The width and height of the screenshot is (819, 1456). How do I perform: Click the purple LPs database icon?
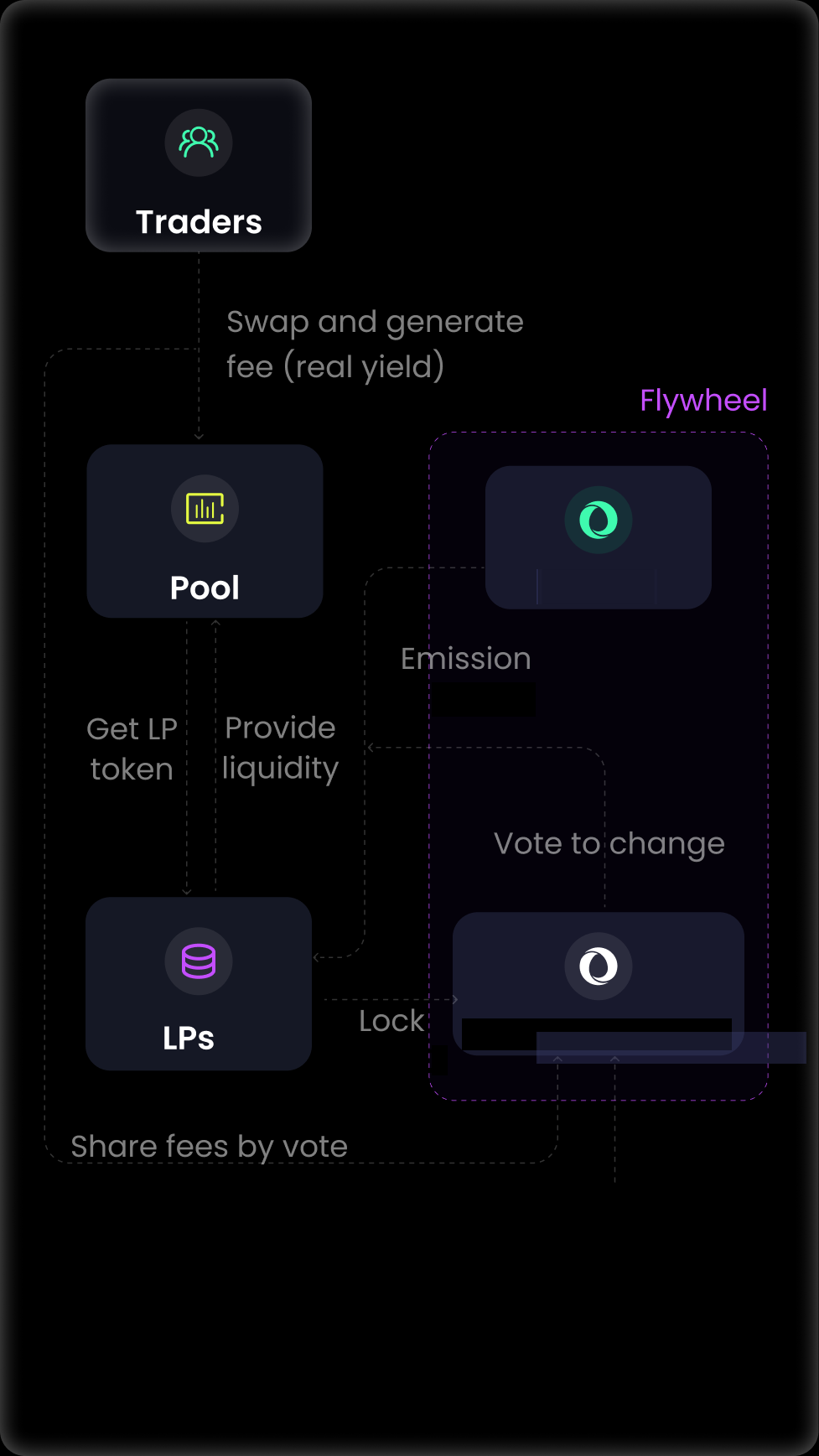click(x=199, y=961)
